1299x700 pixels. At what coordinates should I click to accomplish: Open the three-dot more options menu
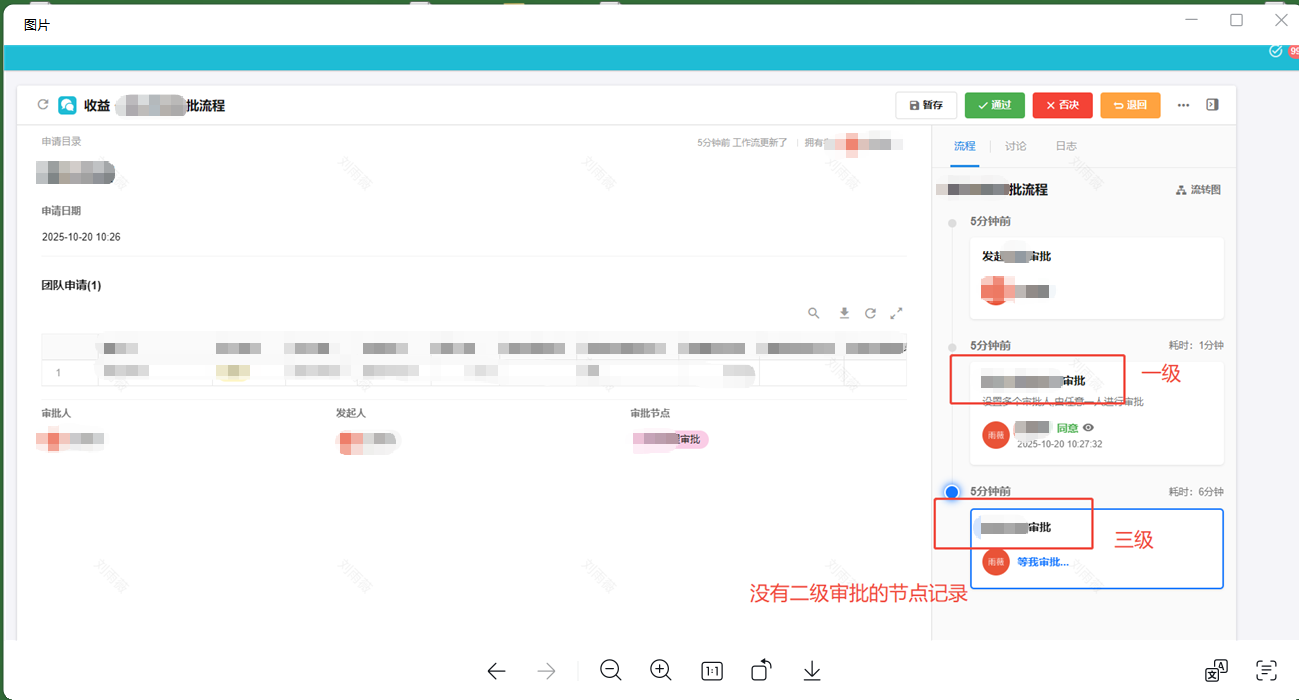1184,105
